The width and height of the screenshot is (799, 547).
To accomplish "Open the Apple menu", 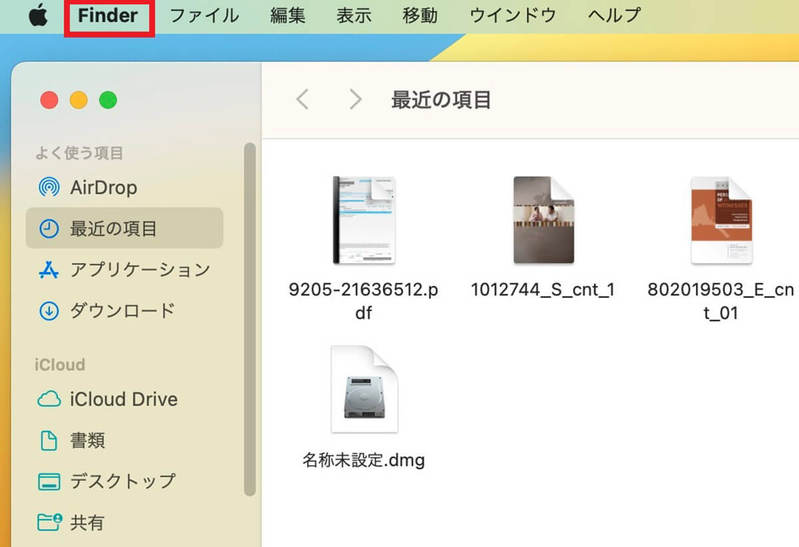I will click(x=38, y=15).
